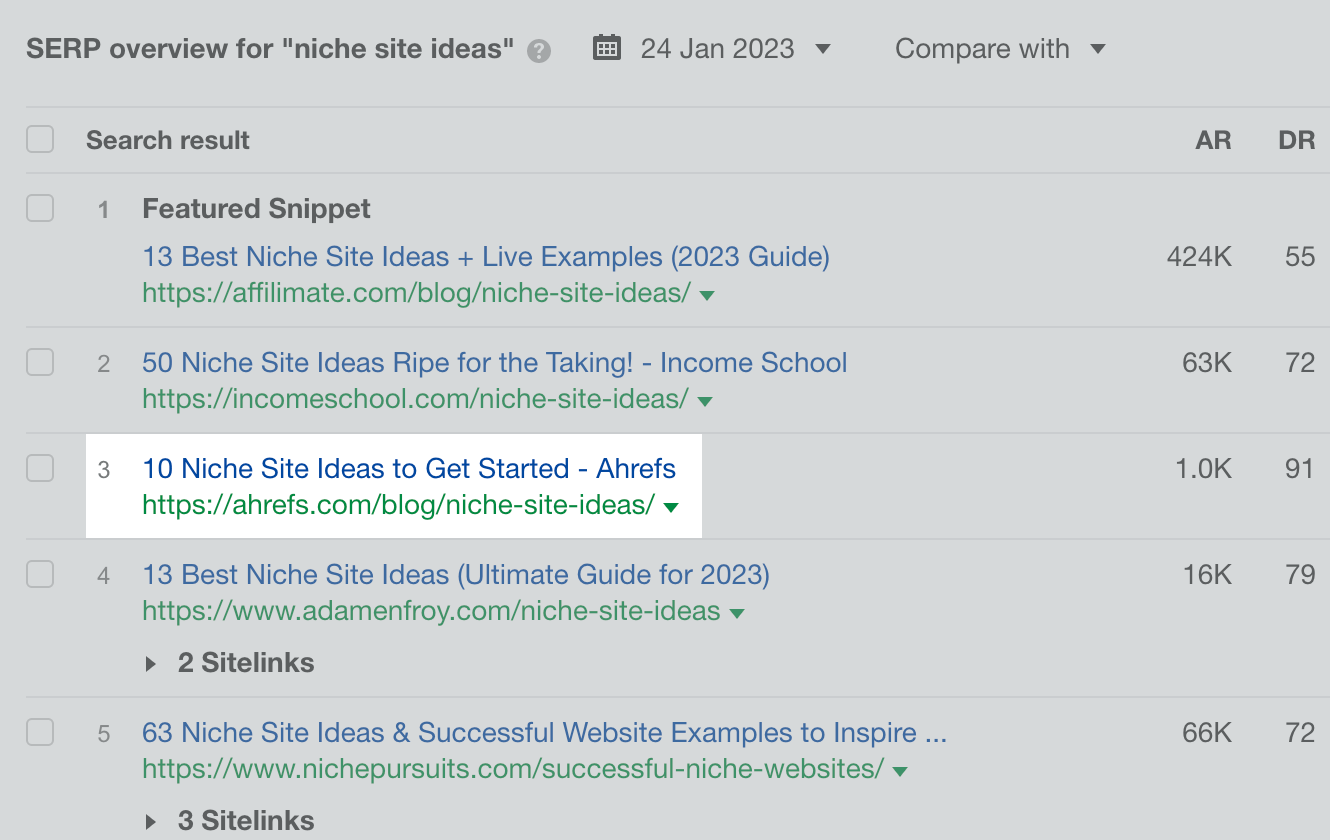Check the checkbox for the nichepursuits result
Viewport: 1330px width, 840px height.
tap(40, 732)
